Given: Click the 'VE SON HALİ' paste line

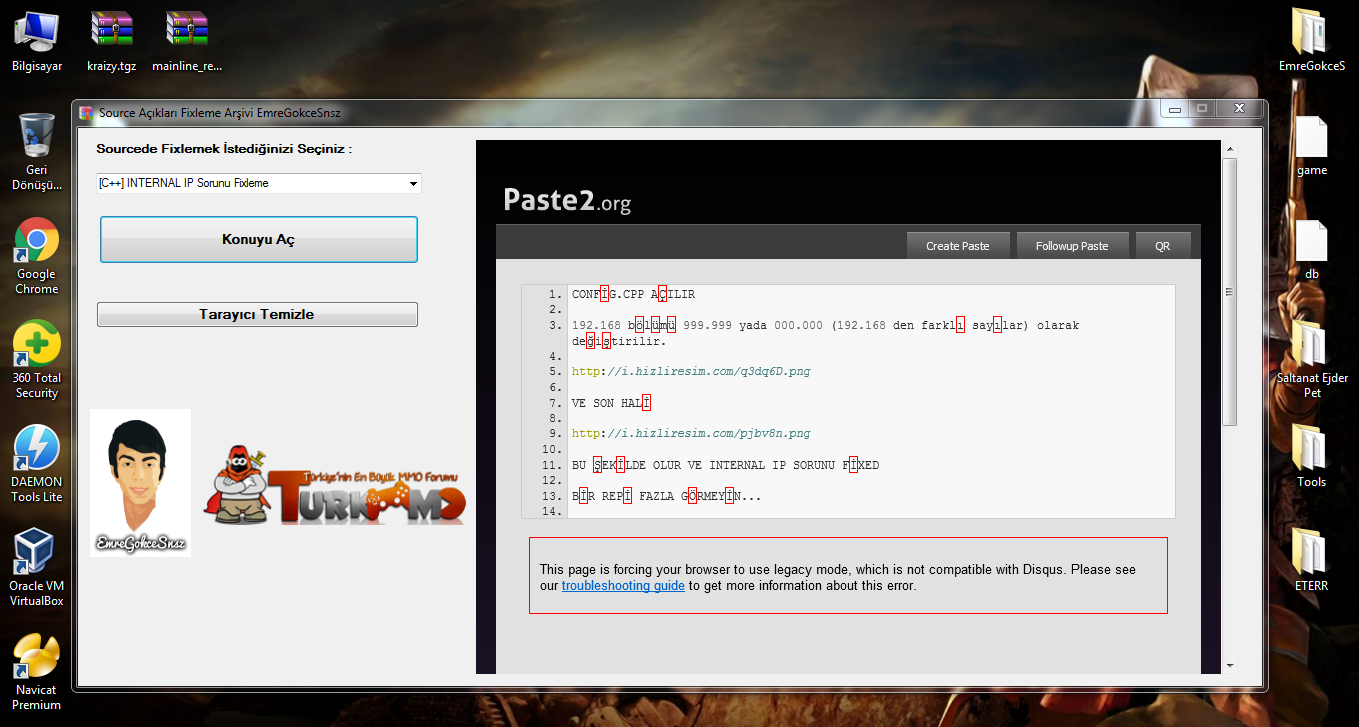Looking at the screenshot, I should pos(611,403).
